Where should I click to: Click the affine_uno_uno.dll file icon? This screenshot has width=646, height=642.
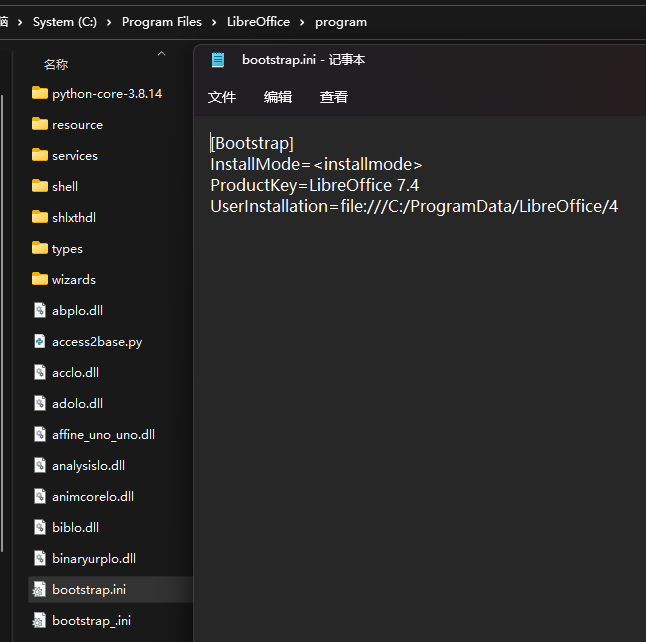coord(40,434)
